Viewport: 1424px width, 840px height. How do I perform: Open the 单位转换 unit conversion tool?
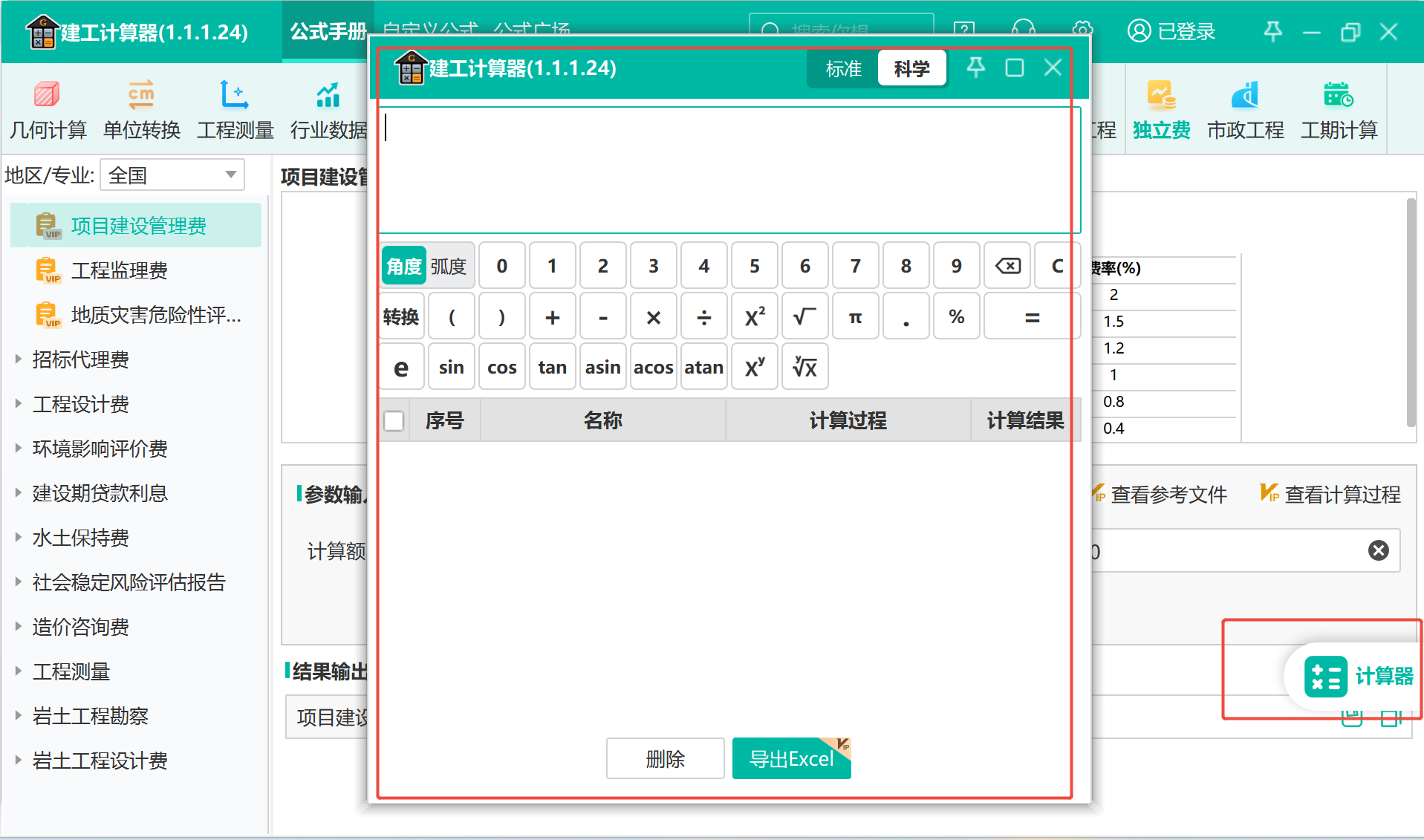(141, 110)
